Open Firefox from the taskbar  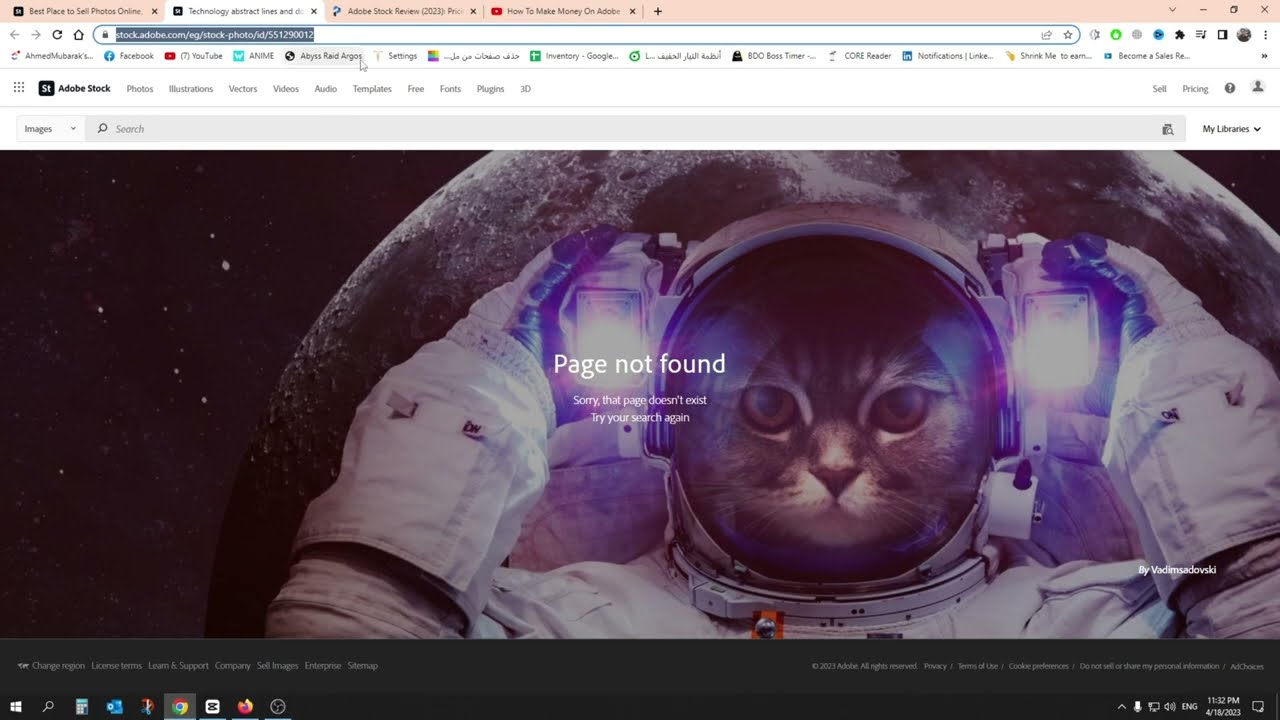coord(245,706)
